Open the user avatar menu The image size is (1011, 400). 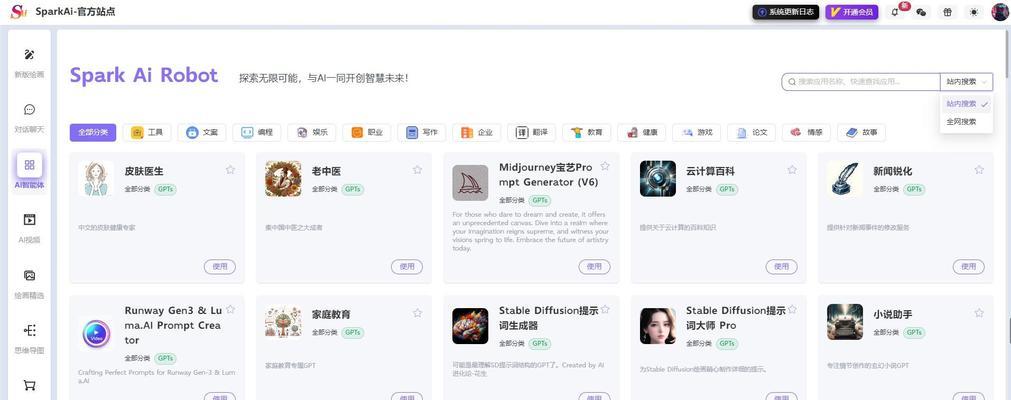[1000, 12]
